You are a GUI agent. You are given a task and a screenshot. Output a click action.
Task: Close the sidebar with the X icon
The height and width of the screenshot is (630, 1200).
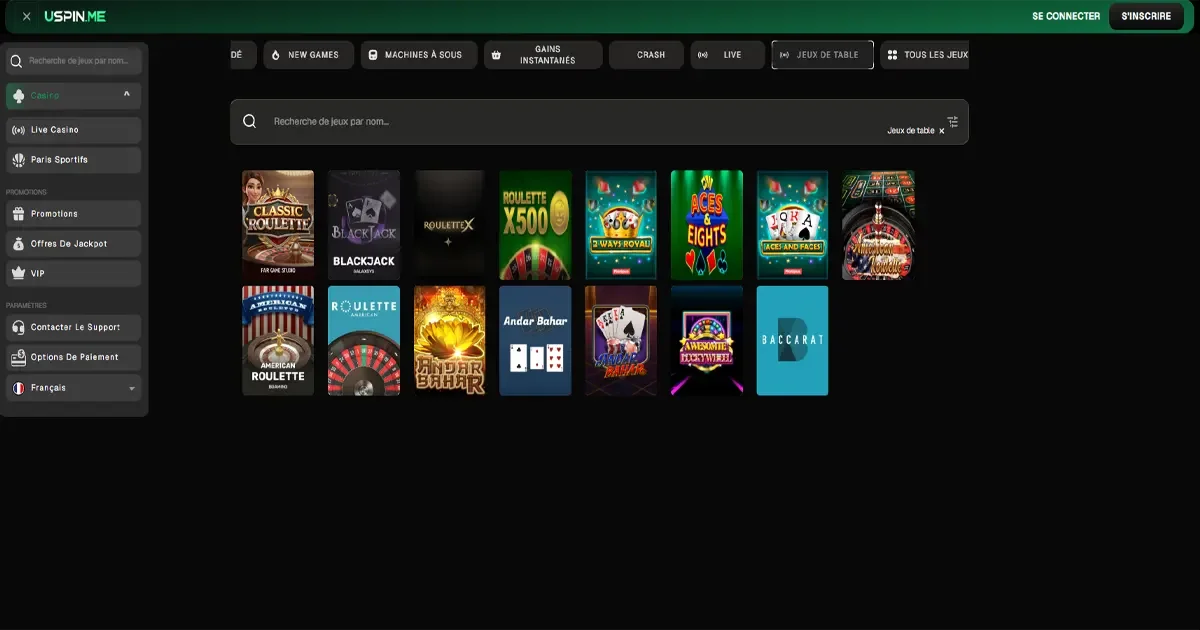[26, 16]
